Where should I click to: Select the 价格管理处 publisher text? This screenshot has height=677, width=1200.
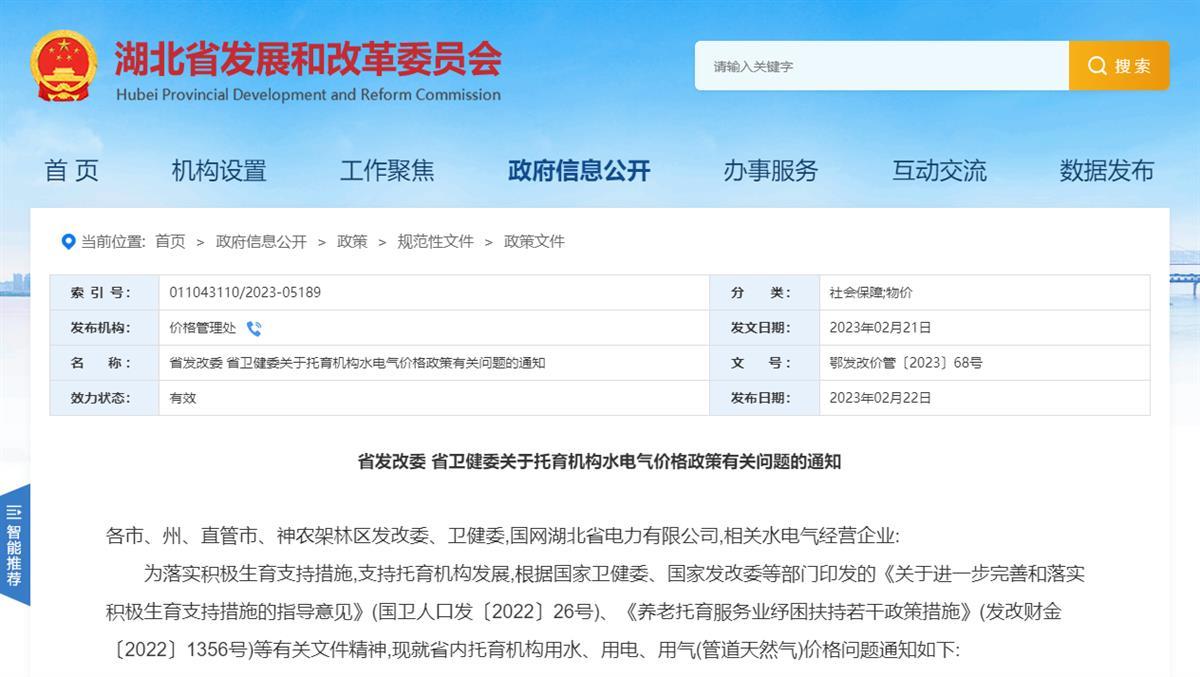(203, 328)
